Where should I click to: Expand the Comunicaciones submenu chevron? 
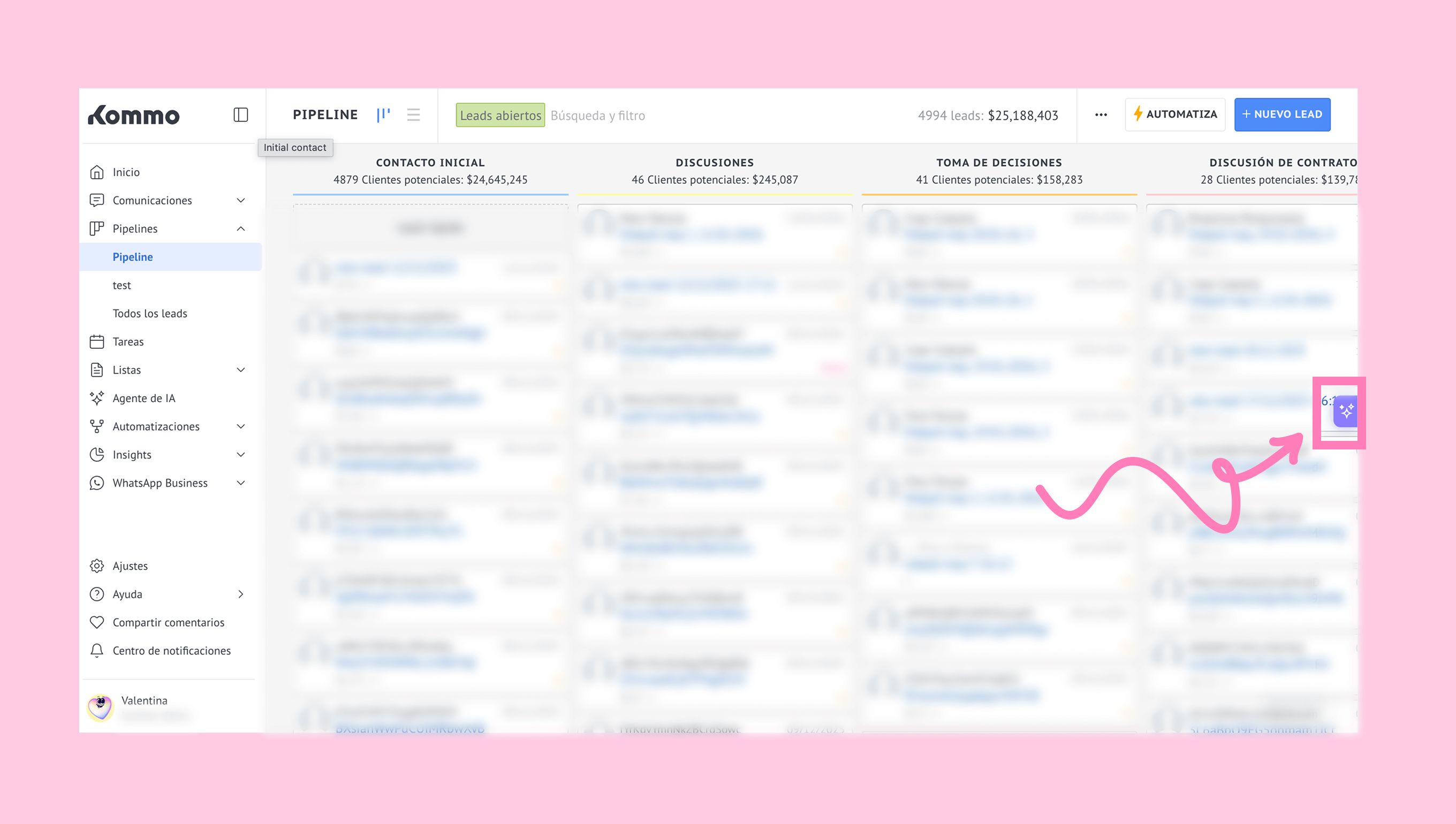(x=240, y=200)
